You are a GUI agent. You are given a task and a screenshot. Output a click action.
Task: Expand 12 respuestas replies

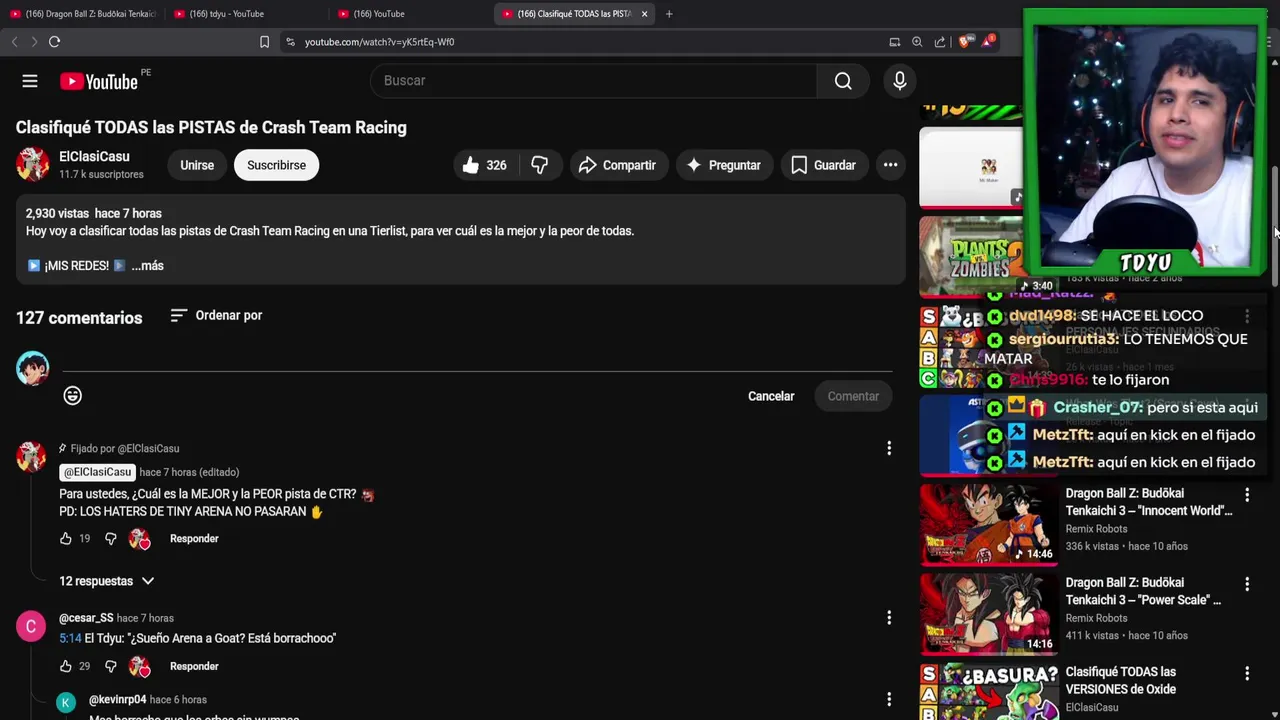[x=106, y=581]
